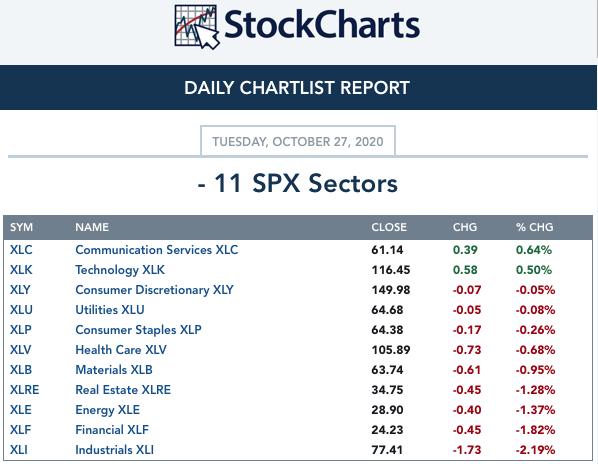Viewport: 598px width, 464px height.
Task: Click the NAME column header
Action: point(92,227)
